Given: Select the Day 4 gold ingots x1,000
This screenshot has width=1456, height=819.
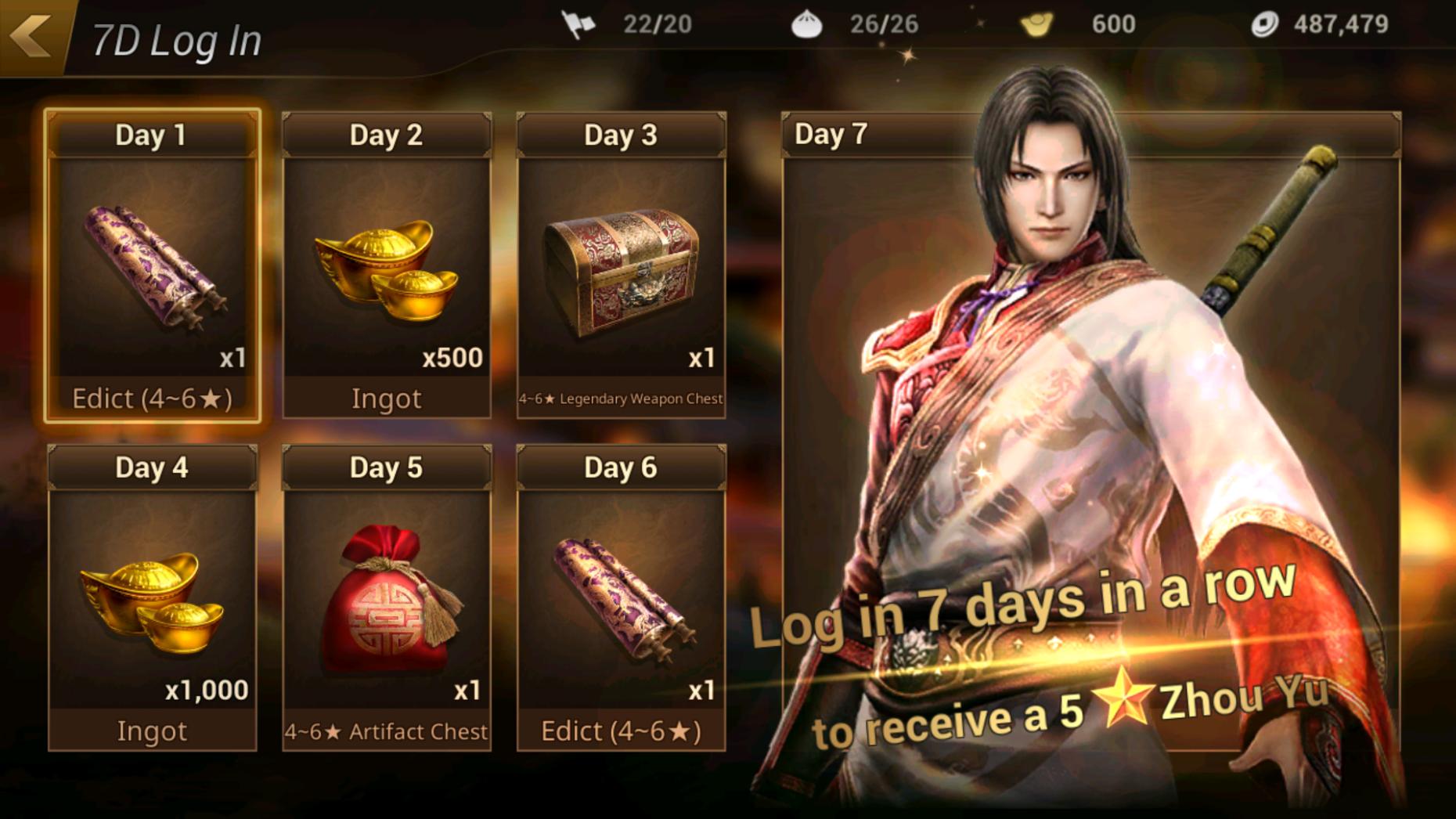Looking at the screenshot, I should point(152,601).
